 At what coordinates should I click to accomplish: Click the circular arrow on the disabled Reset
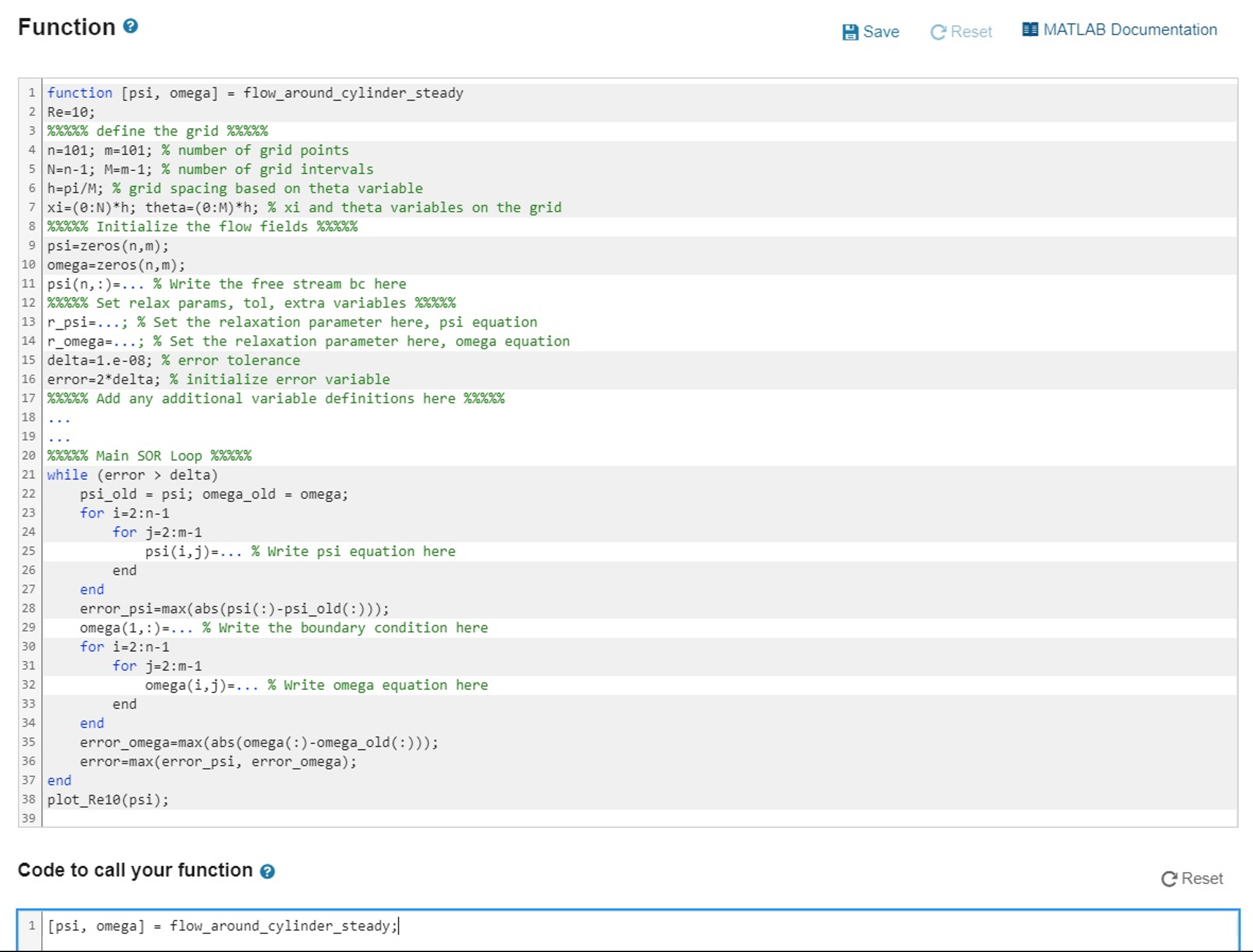tap(937, 32)
